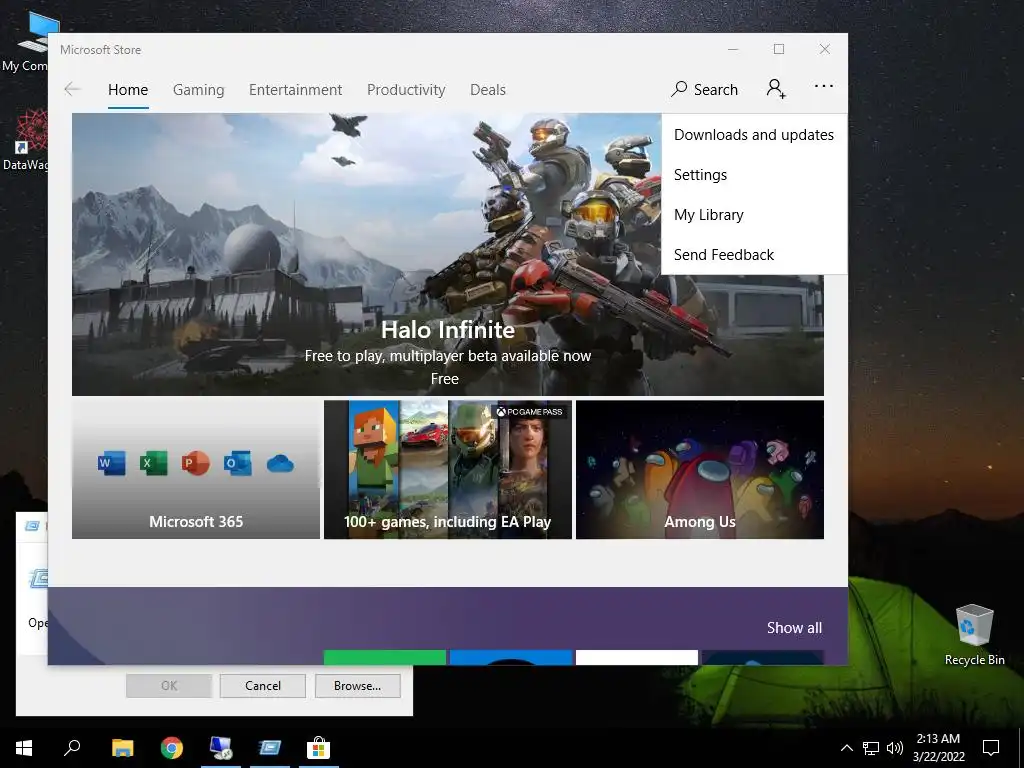The image size is (1024, 768).
Task: Switch to the Run dialog taskbar icon
Action: pos(270,748)
